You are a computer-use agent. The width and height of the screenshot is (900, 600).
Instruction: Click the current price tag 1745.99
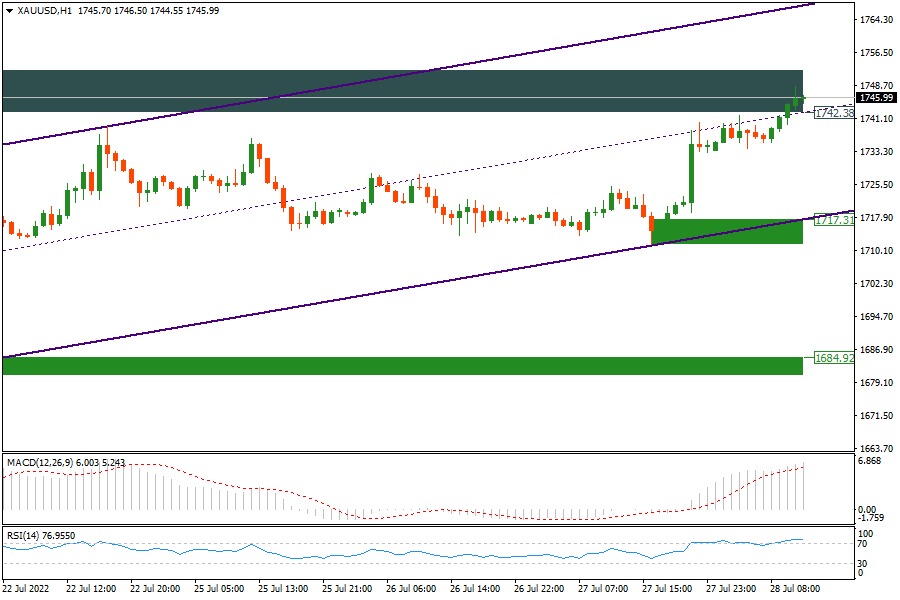click(x=875, y=97)
